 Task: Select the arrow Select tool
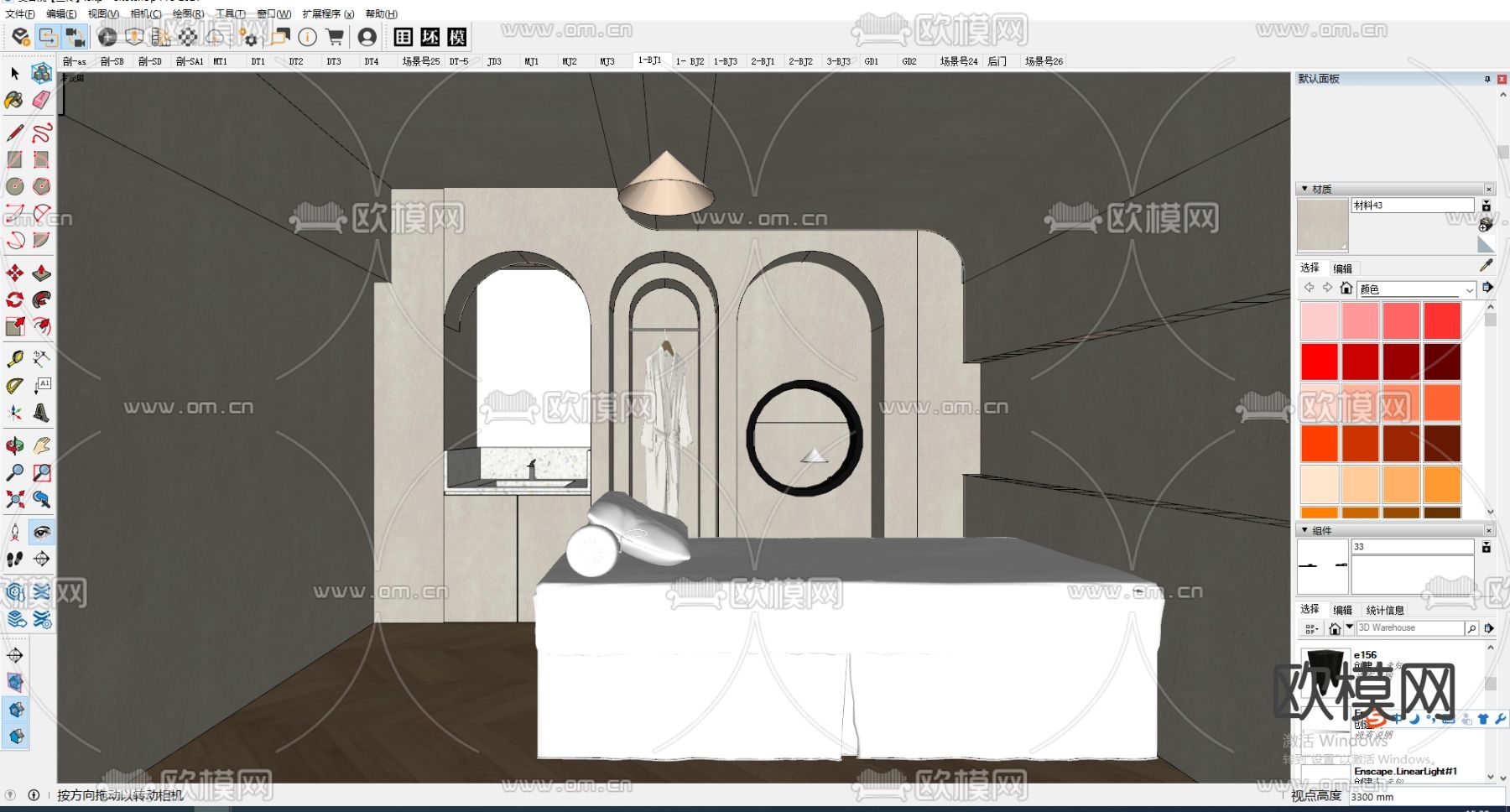[14, 74]
